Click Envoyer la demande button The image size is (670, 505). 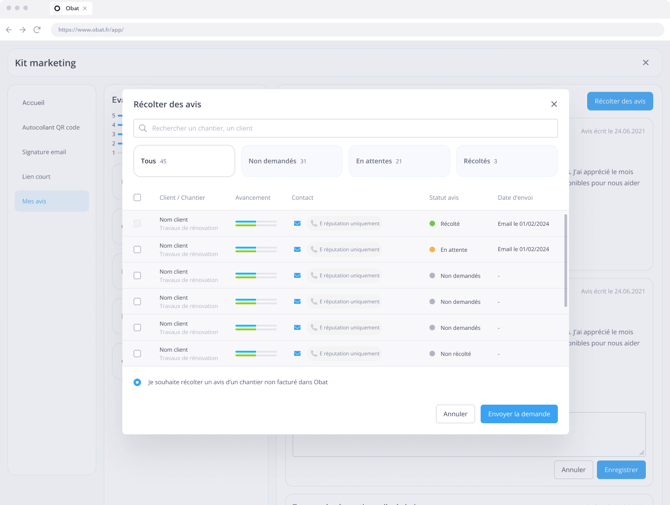pos(519,414)
